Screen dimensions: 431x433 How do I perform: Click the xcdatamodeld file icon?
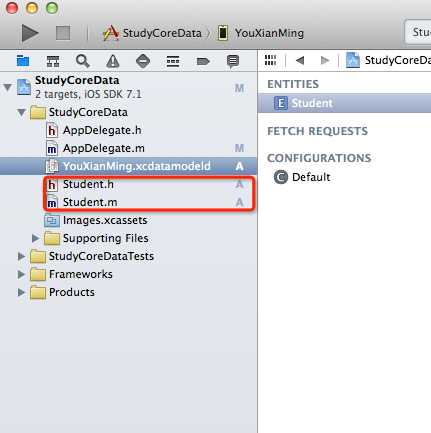click(52, 166)
